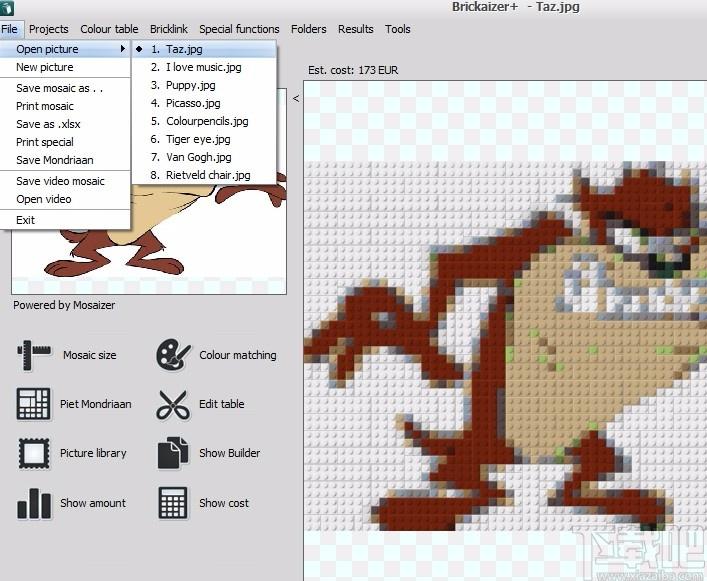Open the Colour table menu
Image resolution: width=707 pixels, height=581 pixels.
109,29
